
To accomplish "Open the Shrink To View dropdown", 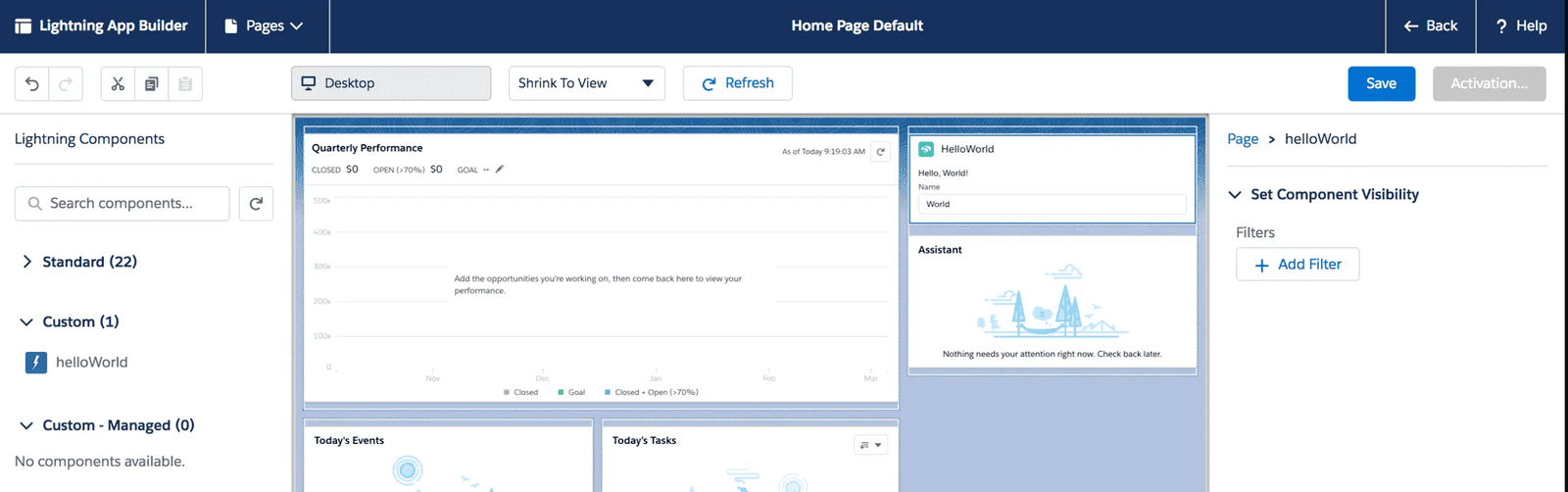I will [x=587, y=83].
